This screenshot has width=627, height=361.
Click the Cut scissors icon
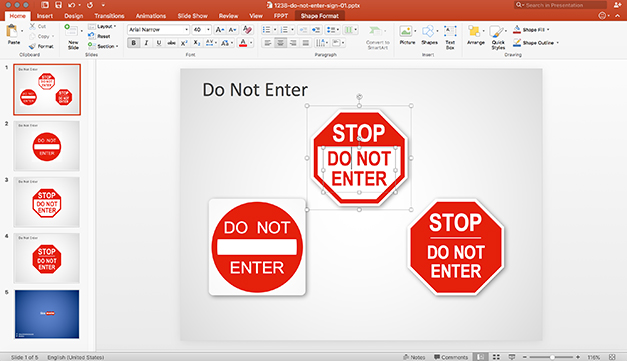coord(32,26)
